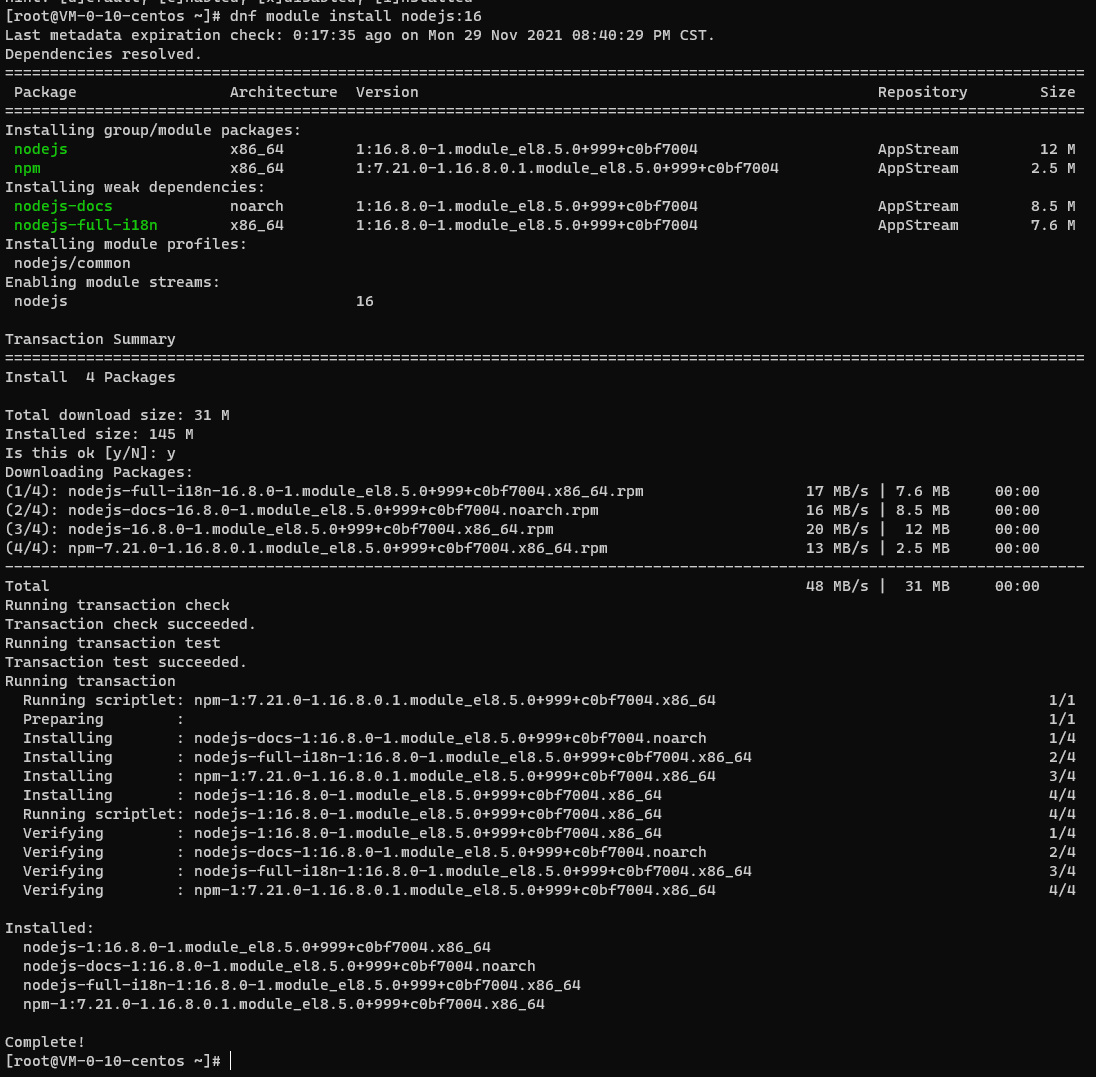
Task: Click the 'Total download size: 31 M' line
Action: [117, 415]
